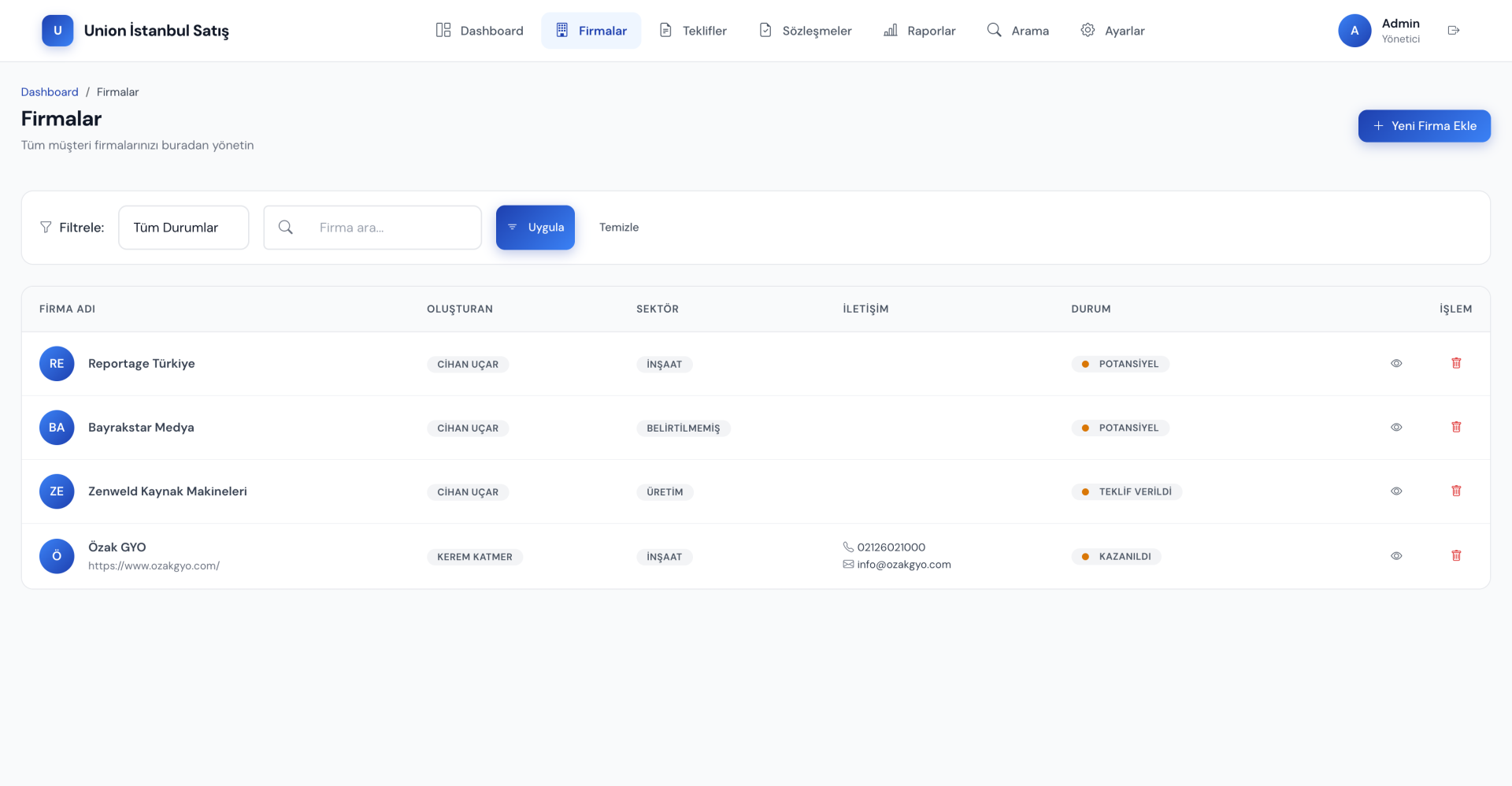Image resolution: width=1512 pixels, height=786 pixels.
Task: View Reportage Türkiye details with eye icon
Action: coord(1396,363)
